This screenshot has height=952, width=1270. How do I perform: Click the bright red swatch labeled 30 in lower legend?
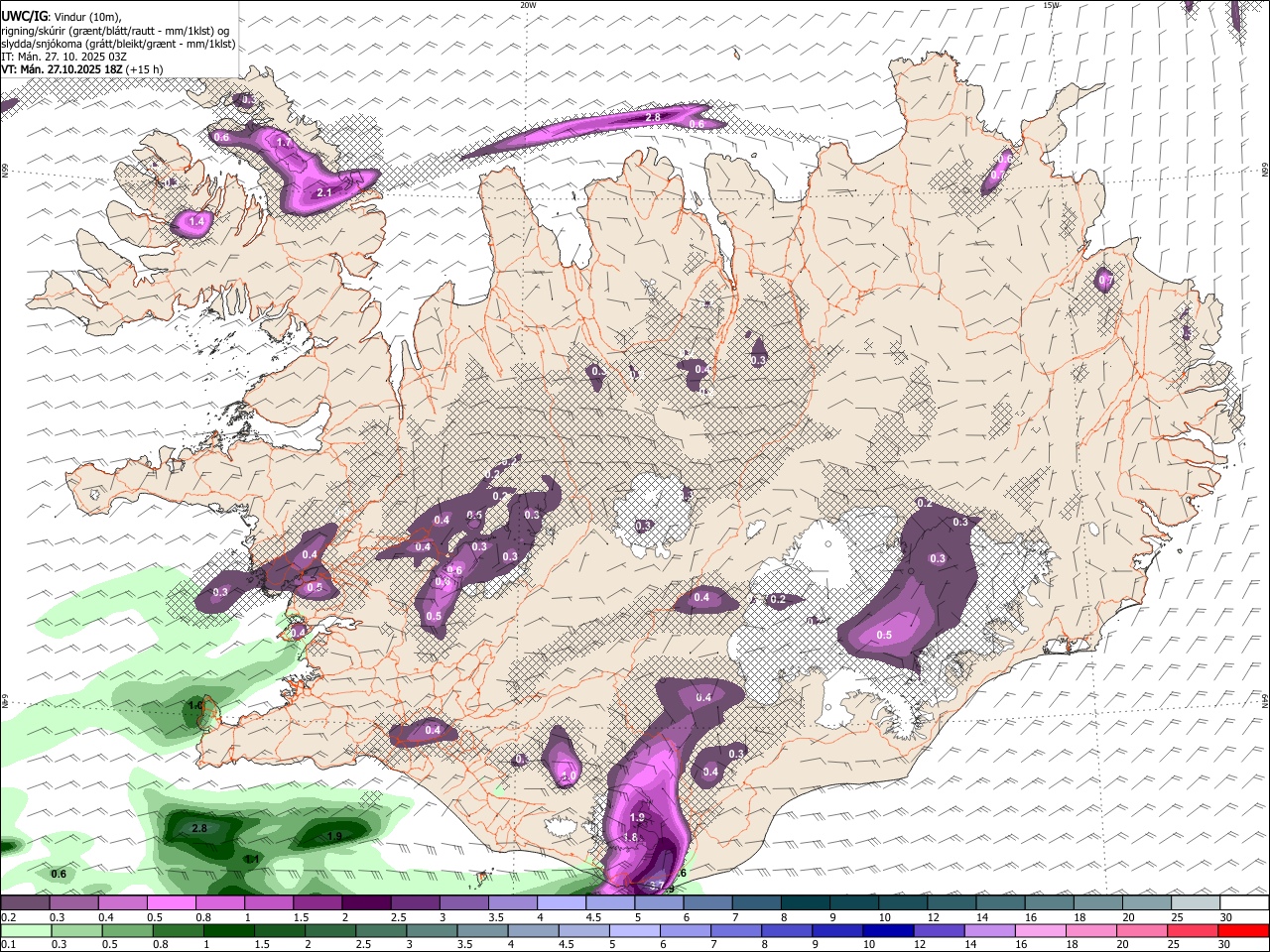(x=1244, y=931)
